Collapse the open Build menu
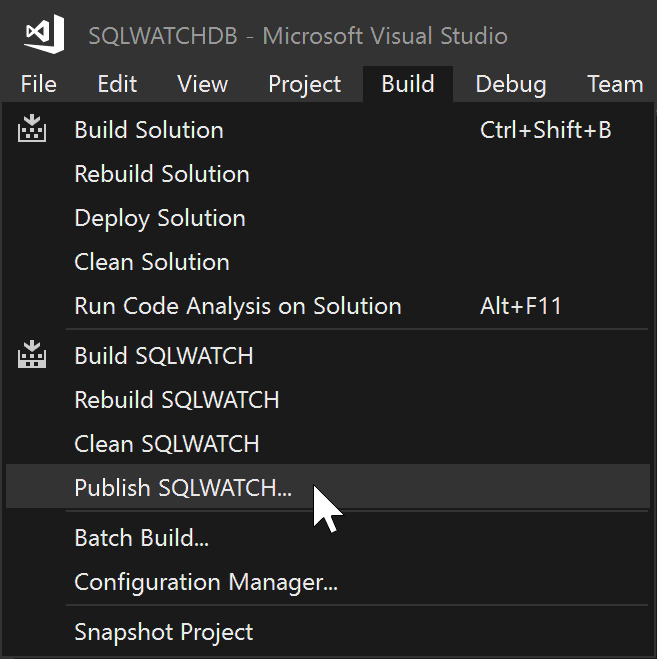 408,84
